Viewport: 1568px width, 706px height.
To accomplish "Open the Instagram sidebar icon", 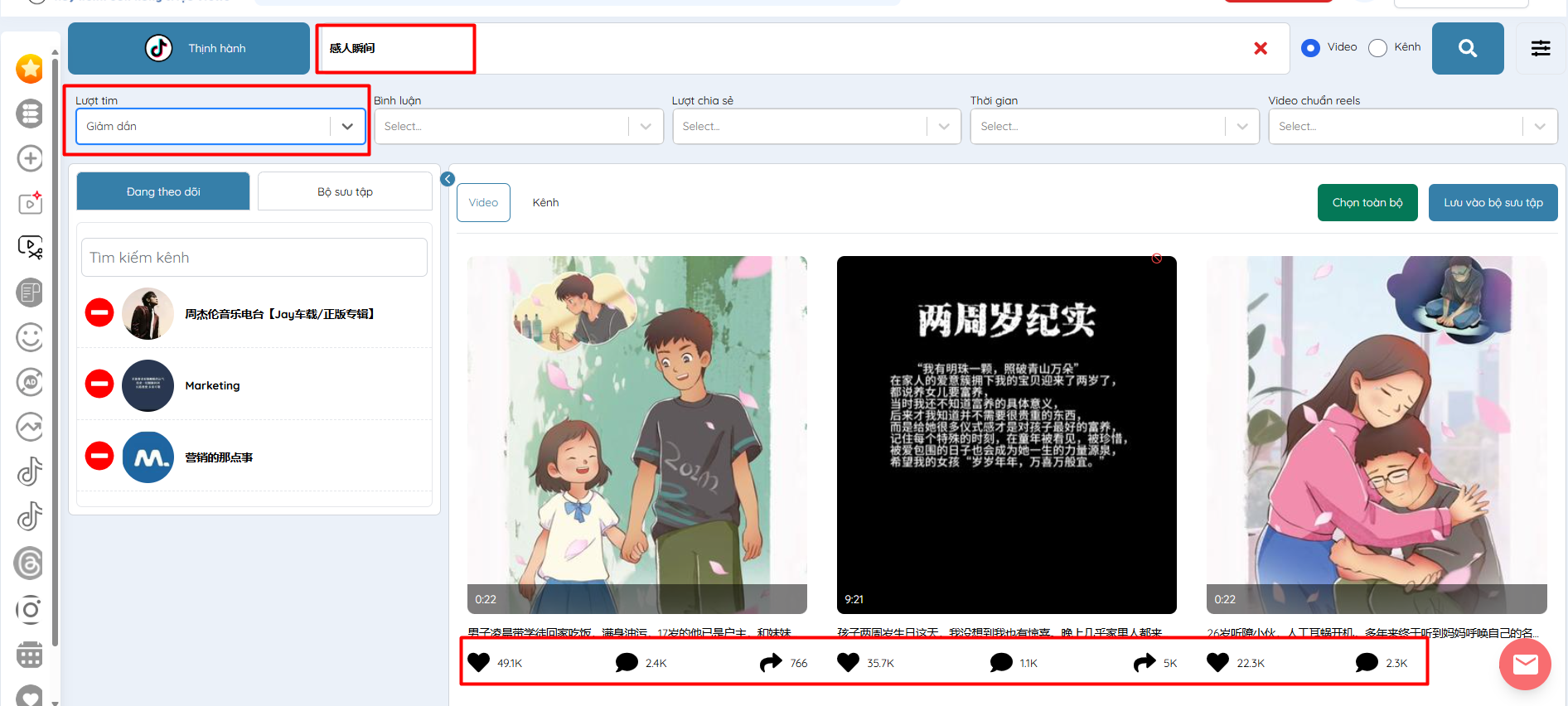I will [30, 610].
